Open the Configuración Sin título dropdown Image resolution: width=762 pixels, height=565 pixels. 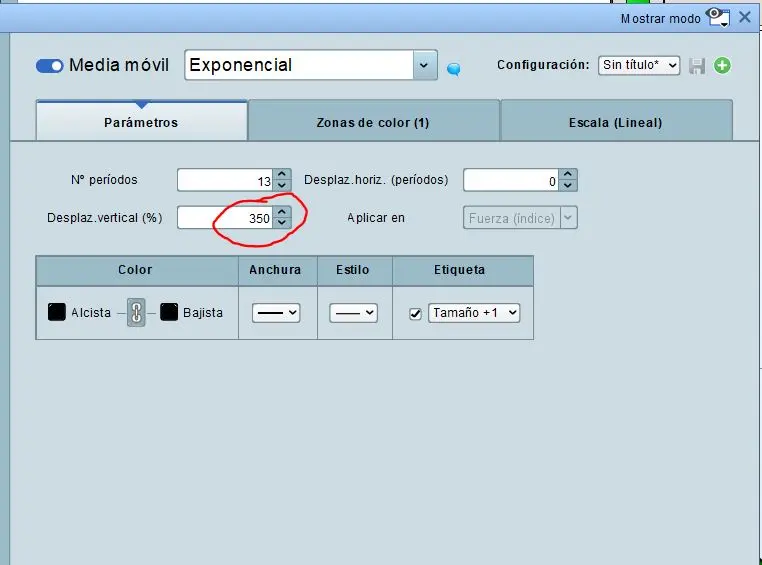click(639, 65)
